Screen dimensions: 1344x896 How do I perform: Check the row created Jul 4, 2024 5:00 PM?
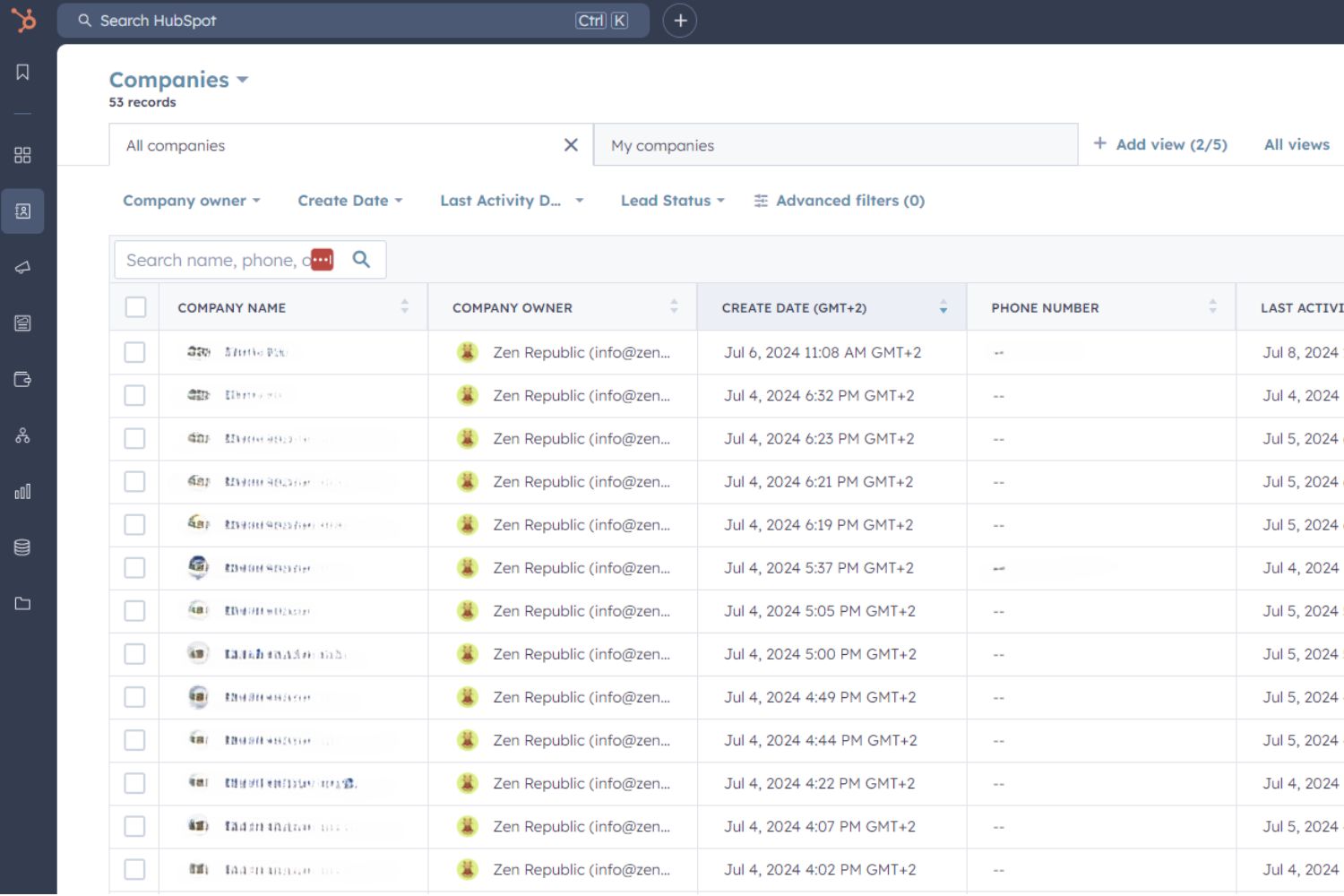135,654
